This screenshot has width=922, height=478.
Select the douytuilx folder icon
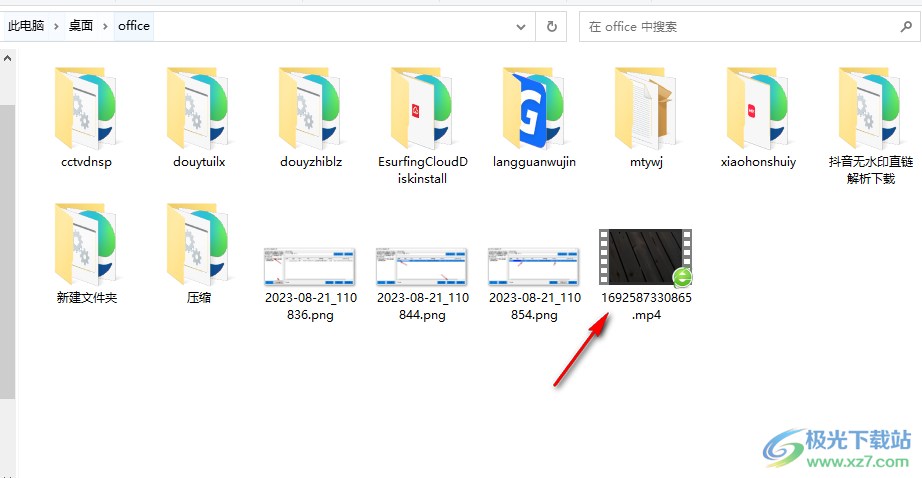coord(199,108)
